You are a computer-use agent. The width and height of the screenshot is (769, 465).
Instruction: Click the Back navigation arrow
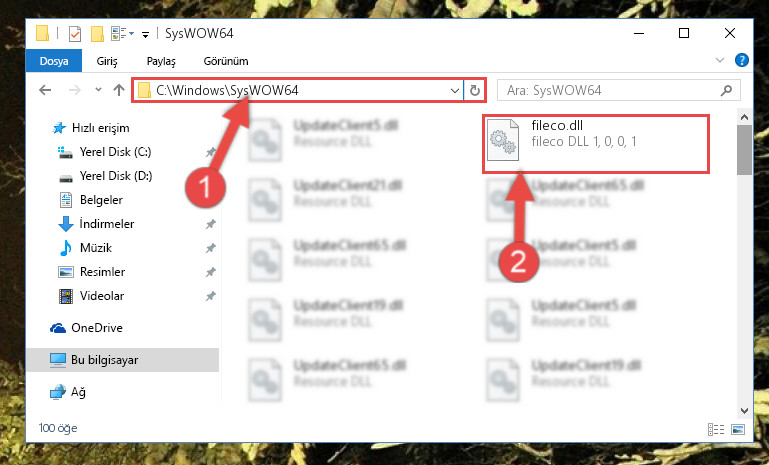click(45, 90)
